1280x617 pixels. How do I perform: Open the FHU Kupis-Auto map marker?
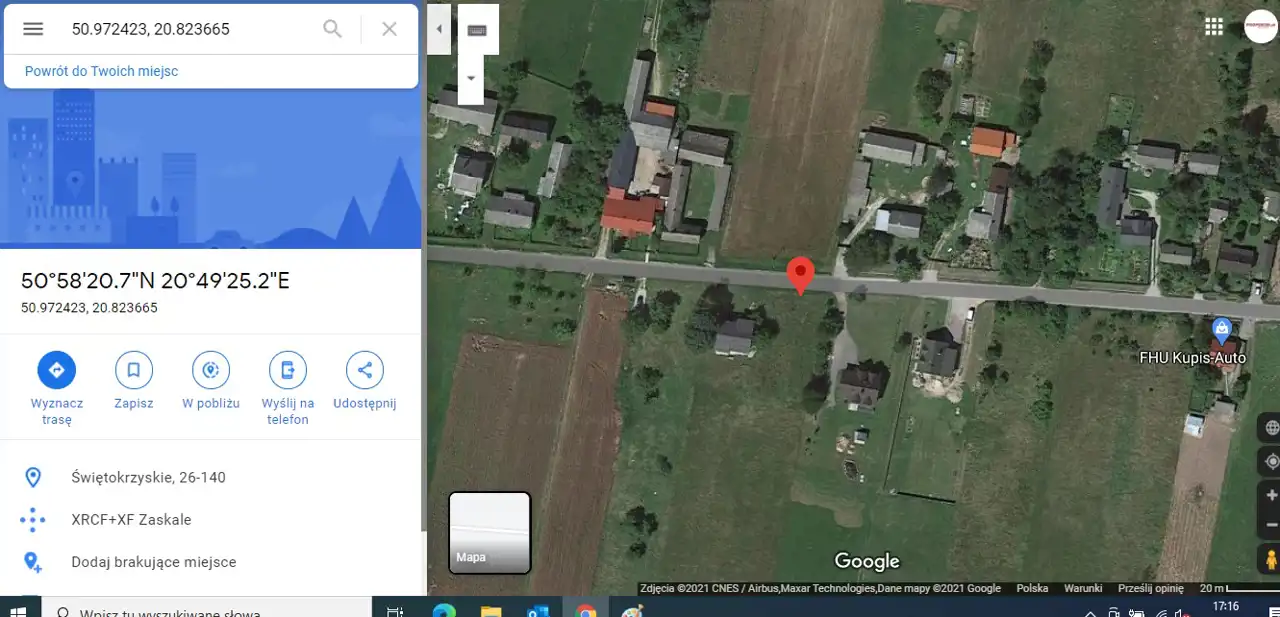[x=1220, y=329]
